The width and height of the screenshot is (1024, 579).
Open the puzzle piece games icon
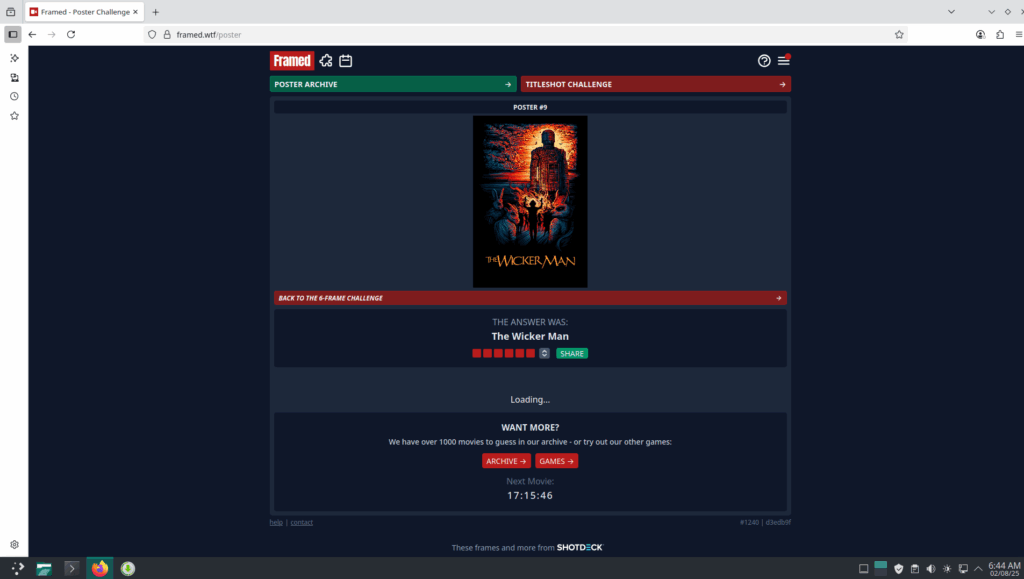(x=326, y=61)
